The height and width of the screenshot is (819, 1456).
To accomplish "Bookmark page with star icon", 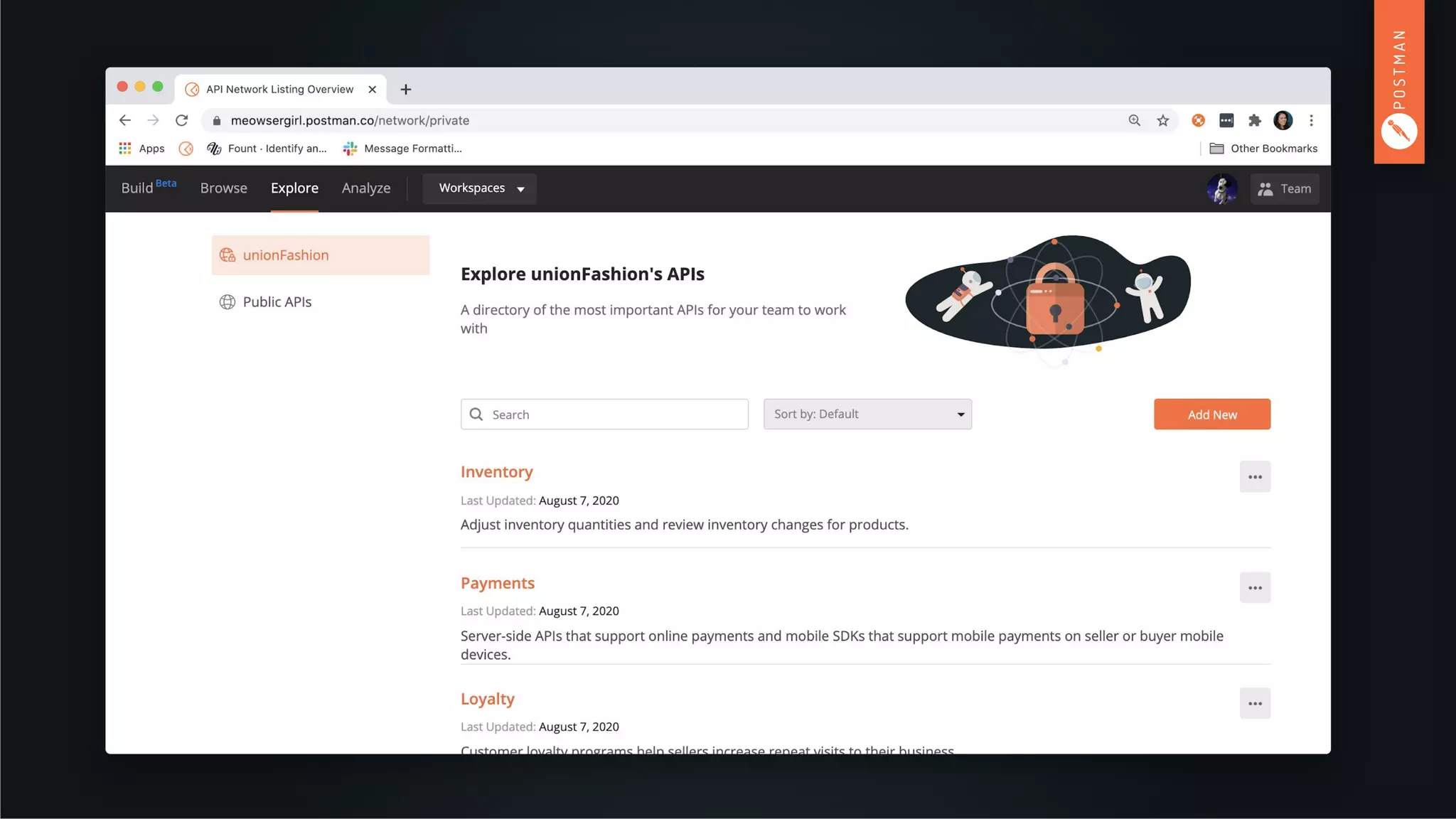I will tap(1162, 120).
